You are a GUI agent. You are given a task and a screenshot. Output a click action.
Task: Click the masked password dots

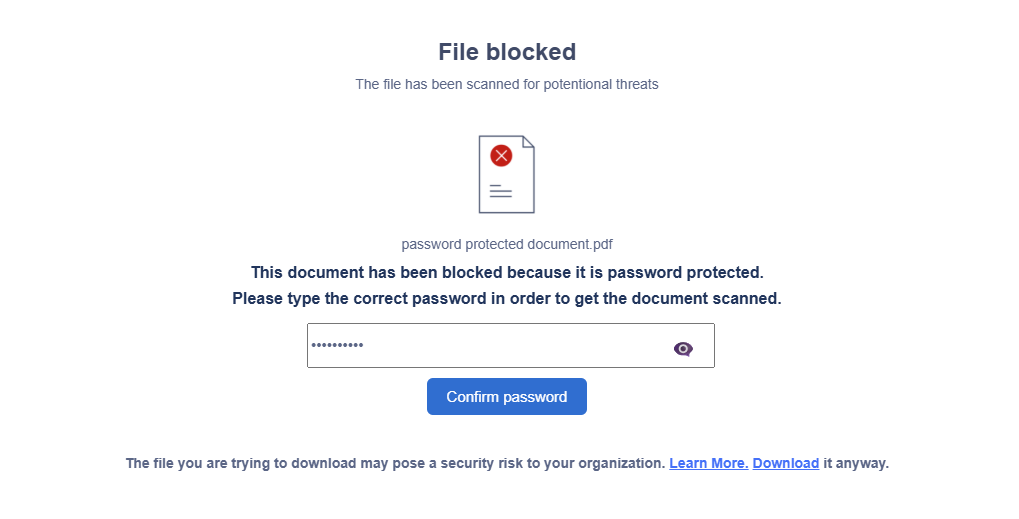(337, 346)
